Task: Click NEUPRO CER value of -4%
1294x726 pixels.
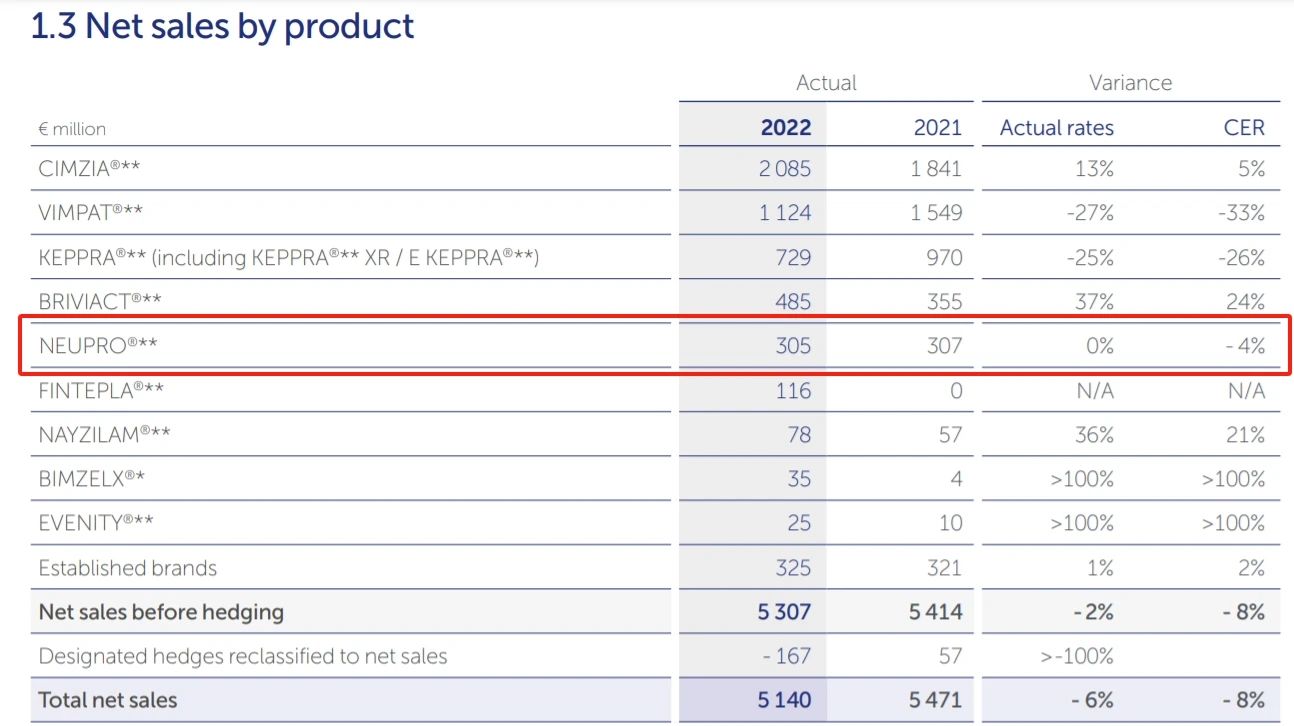Action: click(1245, 346)
